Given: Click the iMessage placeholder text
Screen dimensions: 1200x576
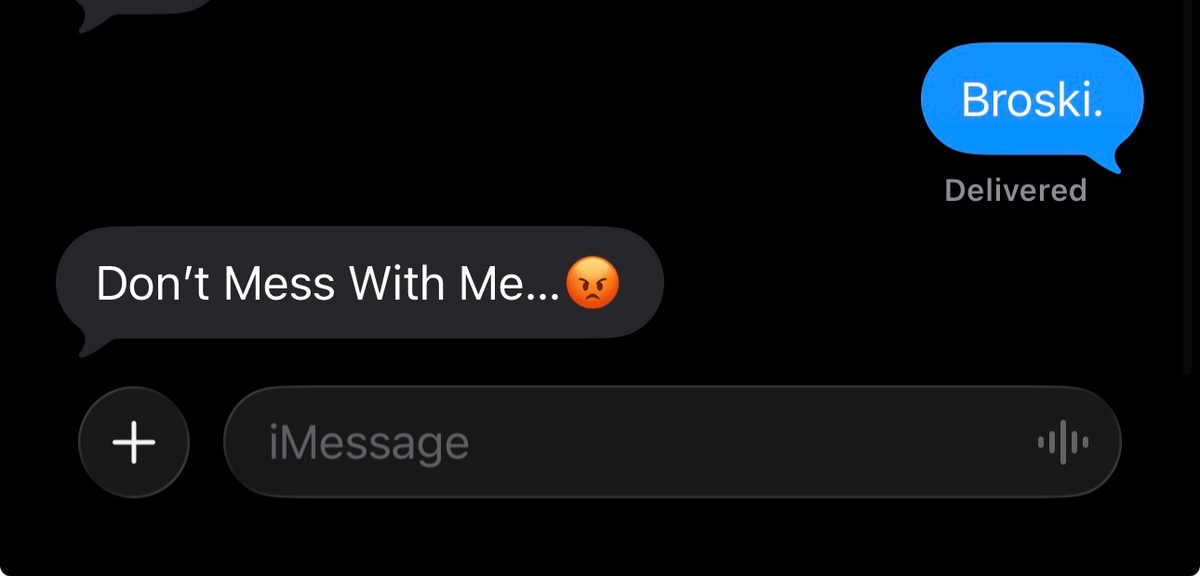Looking at the screenshot, I should click(368, 442).
